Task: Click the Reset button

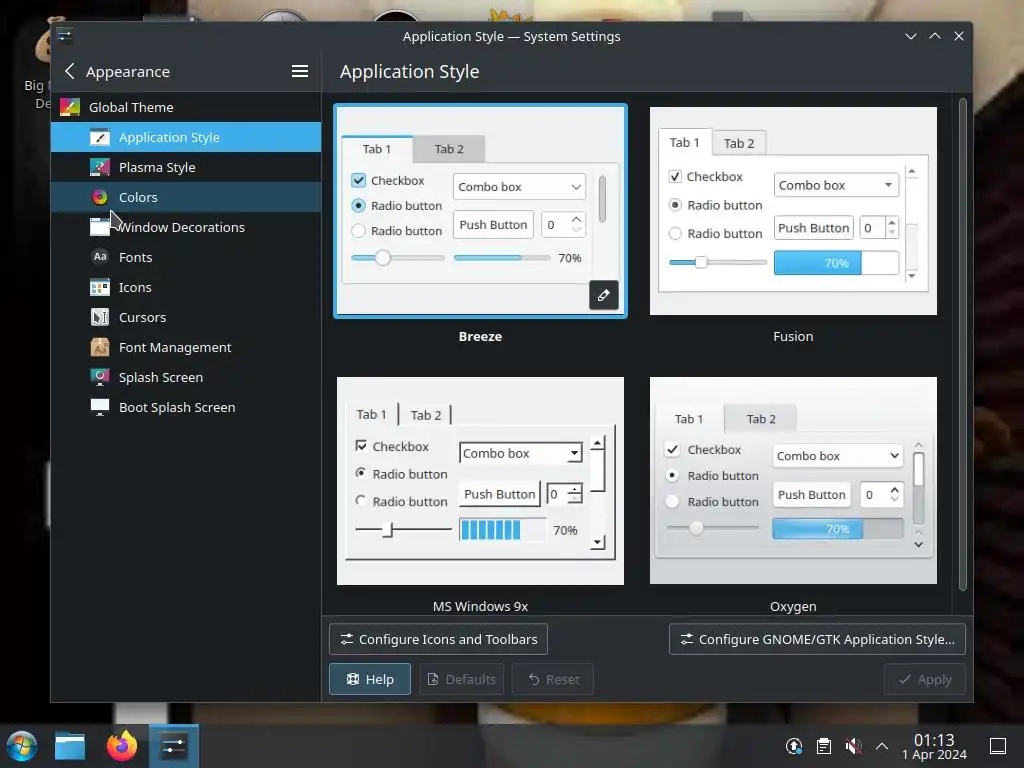Action: (553, 679)
